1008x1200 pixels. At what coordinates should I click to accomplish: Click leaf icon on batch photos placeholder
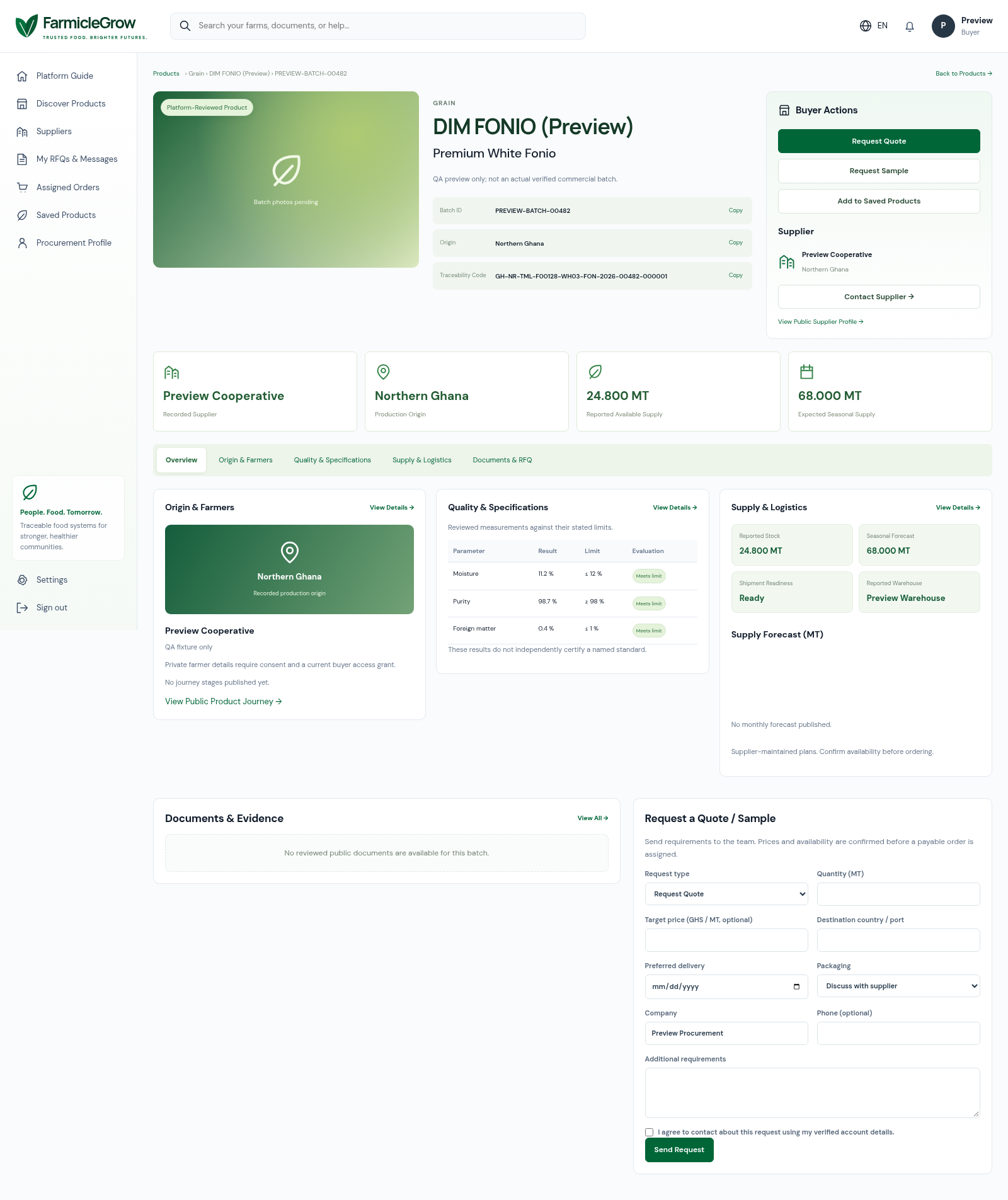(x=286, y=170)
